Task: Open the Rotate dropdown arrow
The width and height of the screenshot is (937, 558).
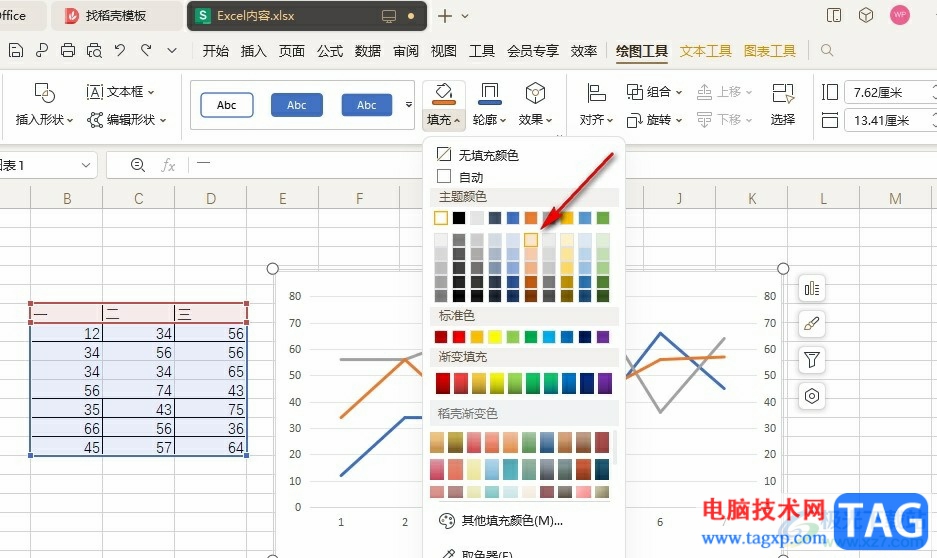Action: pos(679,121)
